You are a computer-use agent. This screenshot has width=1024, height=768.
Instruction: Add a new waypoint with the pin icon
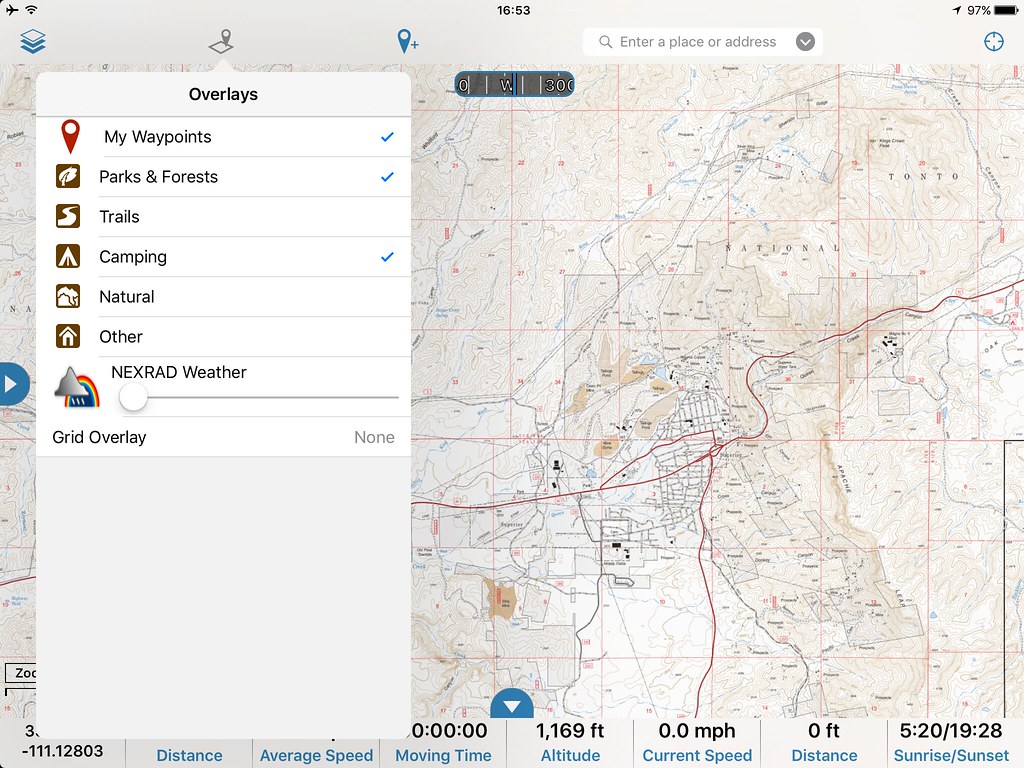click(405, 41)
